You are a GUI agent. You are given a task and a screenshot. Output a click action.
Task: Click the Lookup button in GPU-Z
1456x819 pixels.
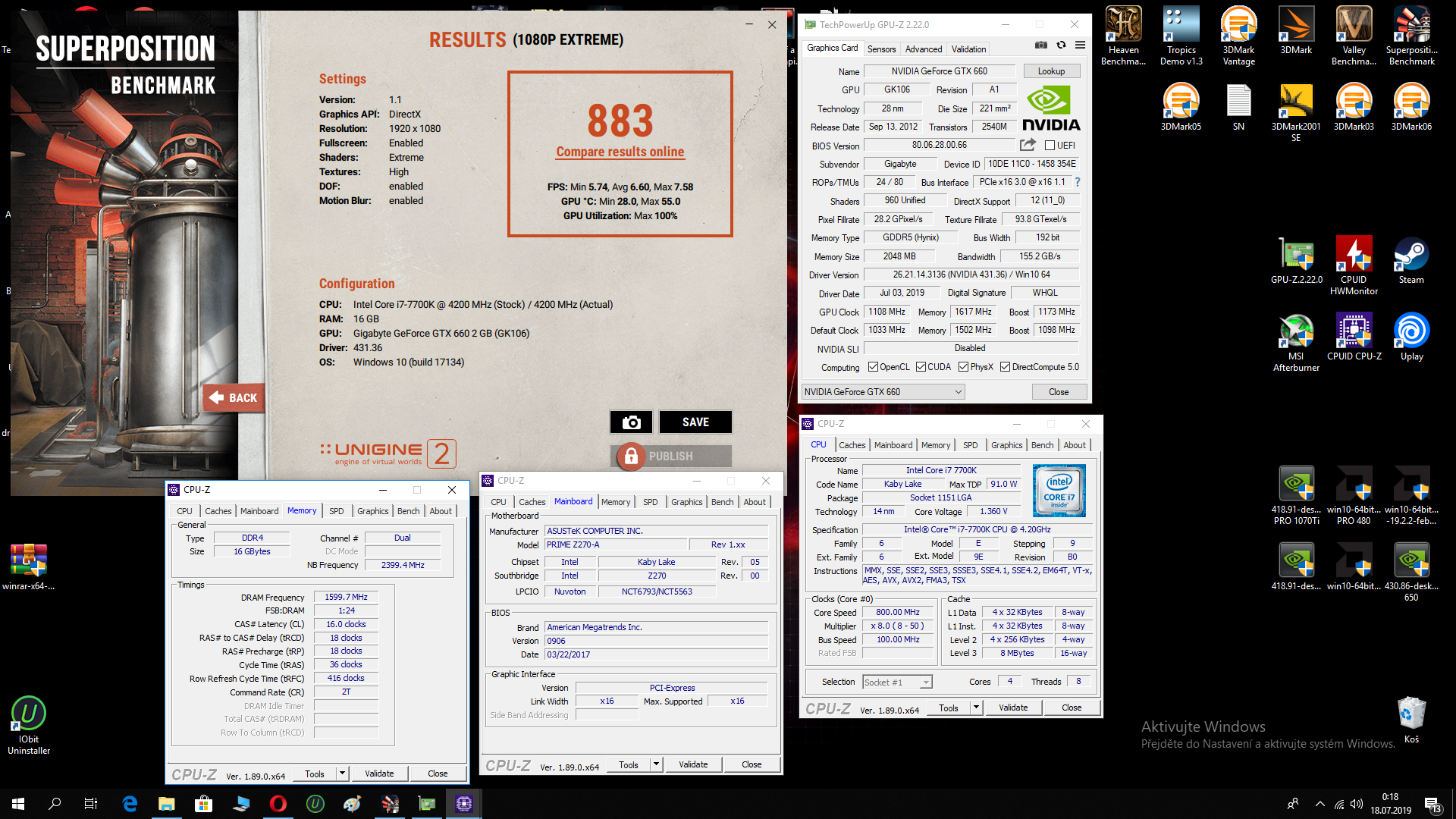coord(1051,71)
